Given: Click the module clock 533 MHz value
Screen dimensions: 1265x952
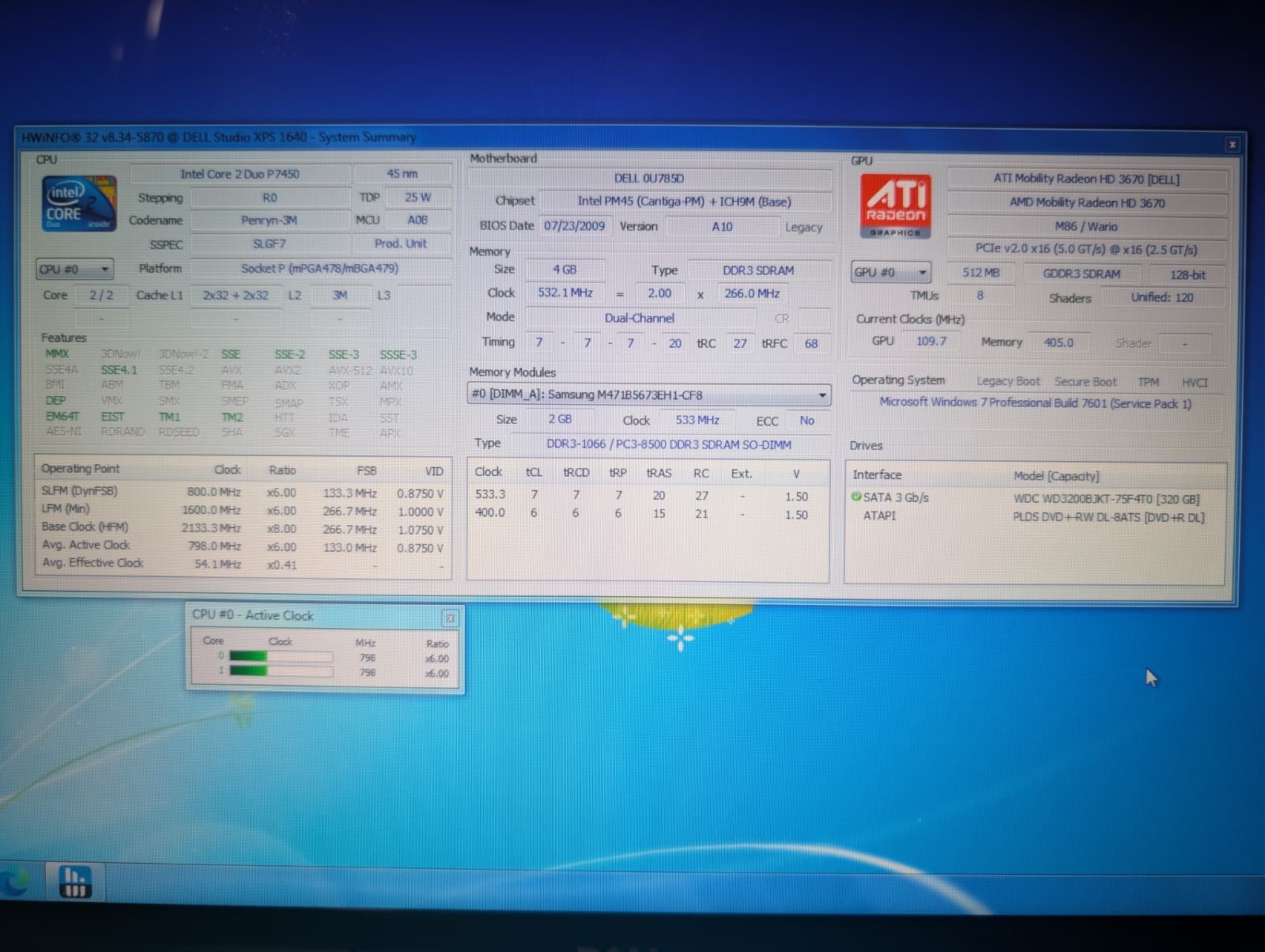Looking at the screenshot, I should 697,420.
